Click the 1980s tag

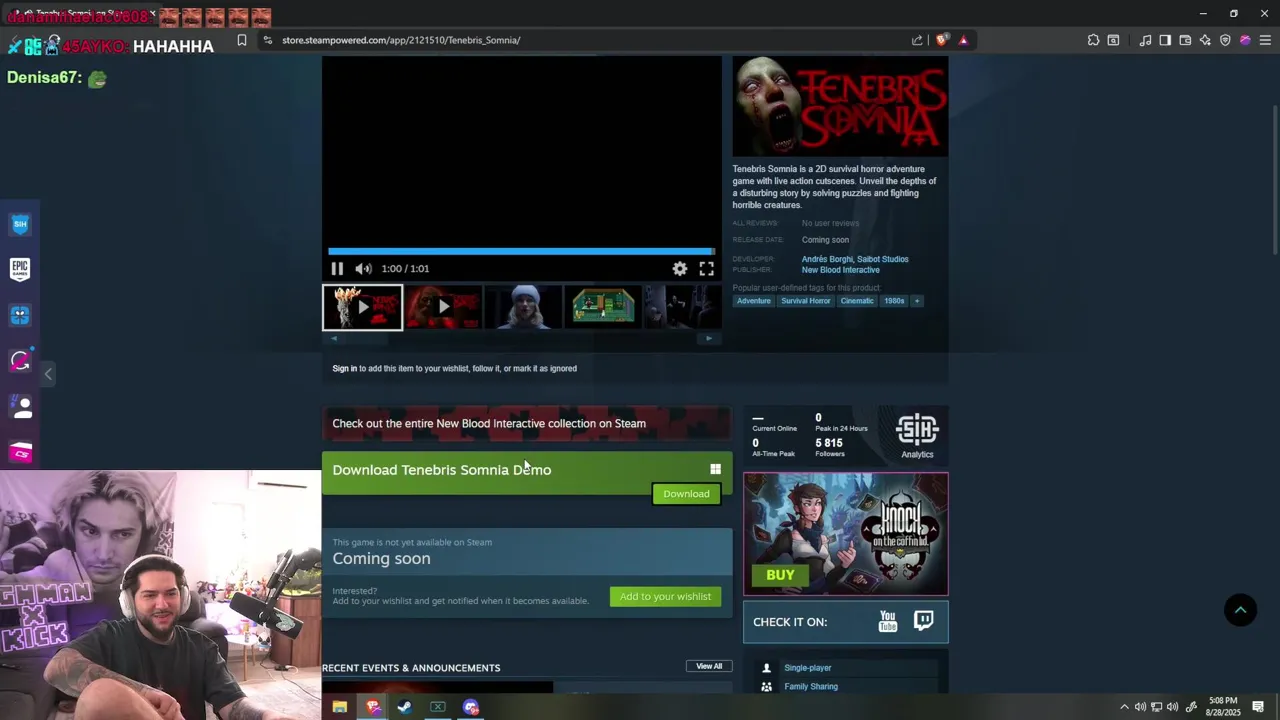(x=894, y=301)
